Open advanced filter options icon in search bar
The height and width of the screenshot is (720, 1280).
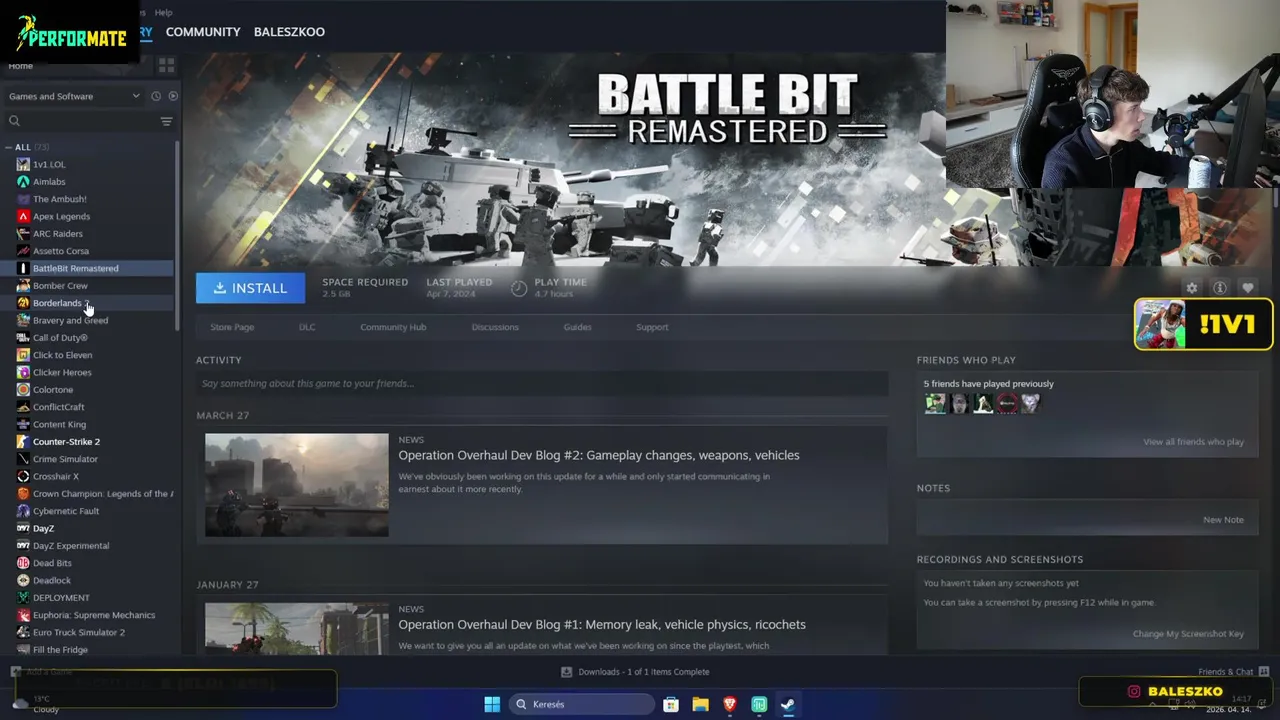coord(166,121)
